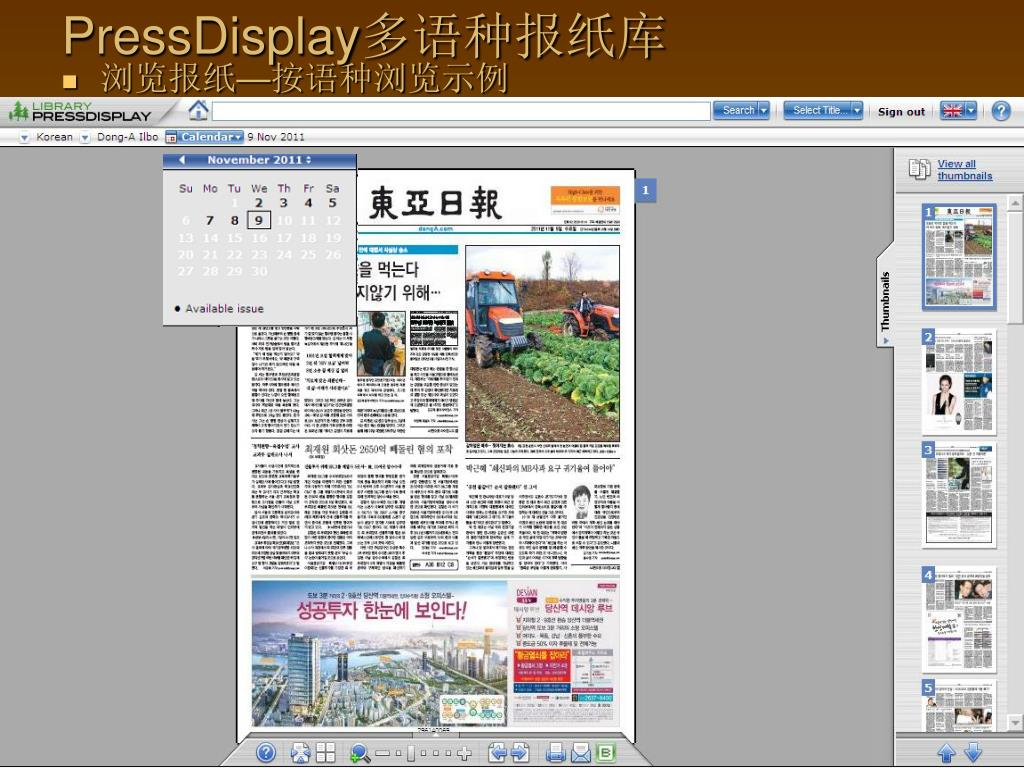Open page 4 thumbnail
Screen dimensions: 1024x768
pos(959,620)
